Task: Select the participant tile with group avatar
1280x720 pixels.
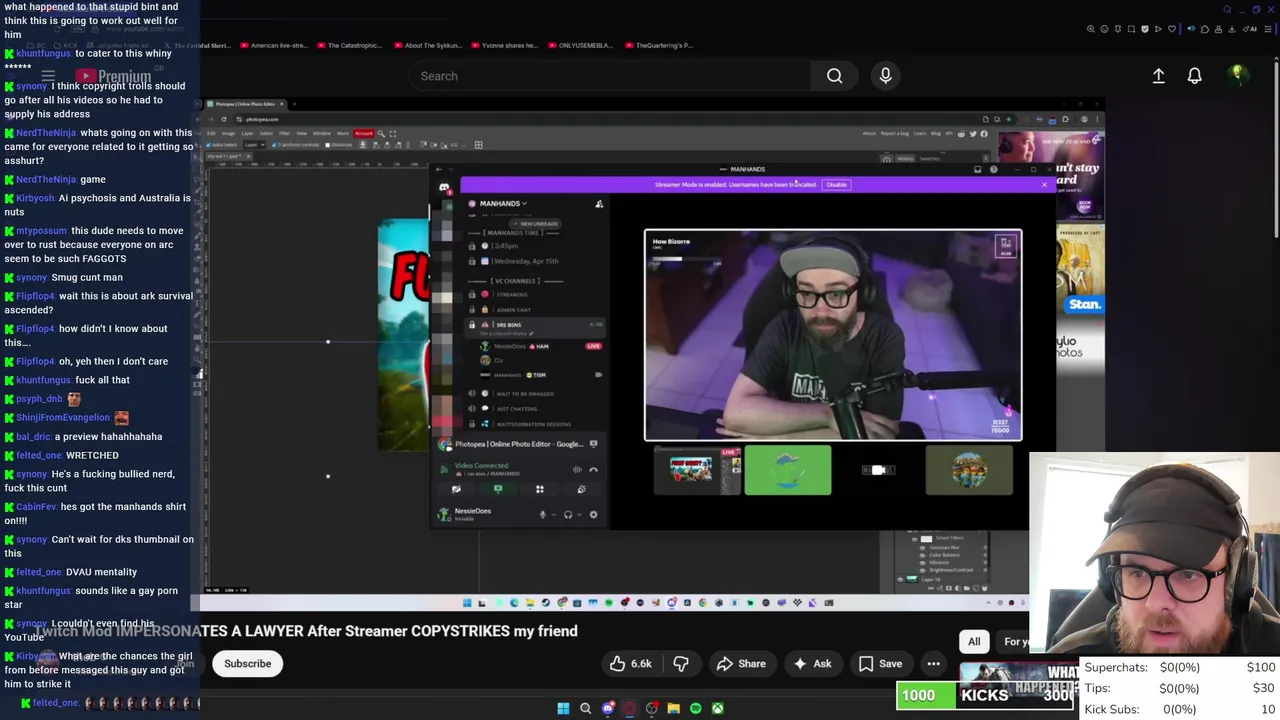Action: tap(969, 470)
